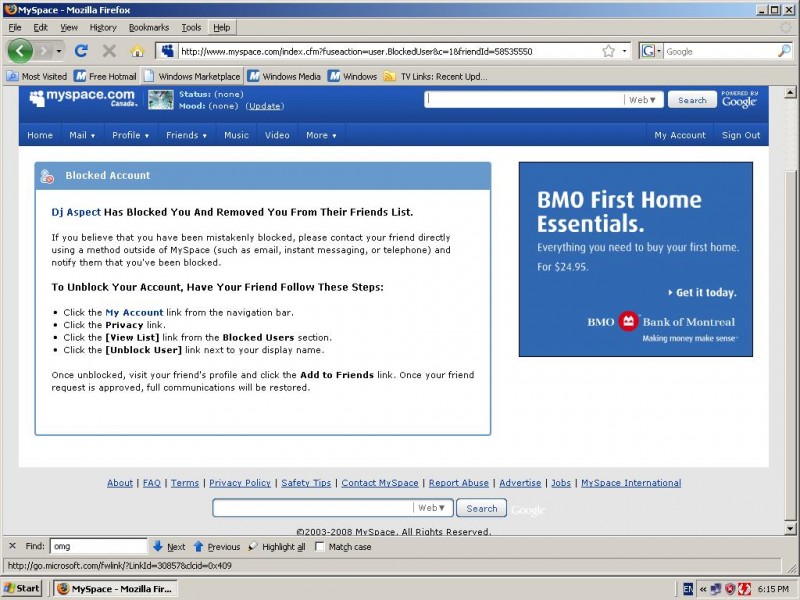Click the top Search button
The height and width of the screenshot is (600, 800).
coord(692,100)
